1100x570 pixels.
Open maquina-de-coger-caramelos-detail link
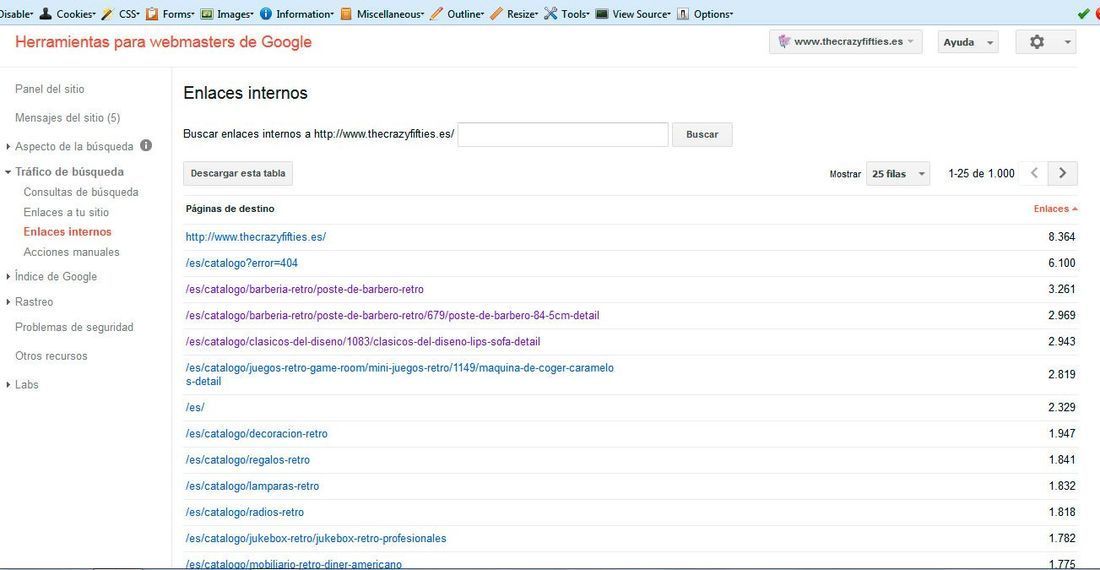(x=399, y=374)
